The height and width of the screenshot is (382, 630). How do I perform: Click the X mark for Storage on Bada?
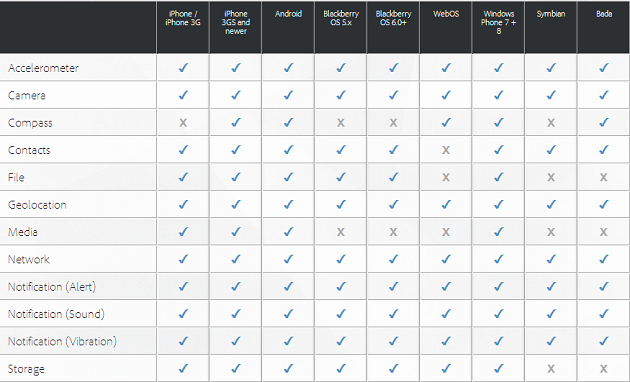coord(603,368)
